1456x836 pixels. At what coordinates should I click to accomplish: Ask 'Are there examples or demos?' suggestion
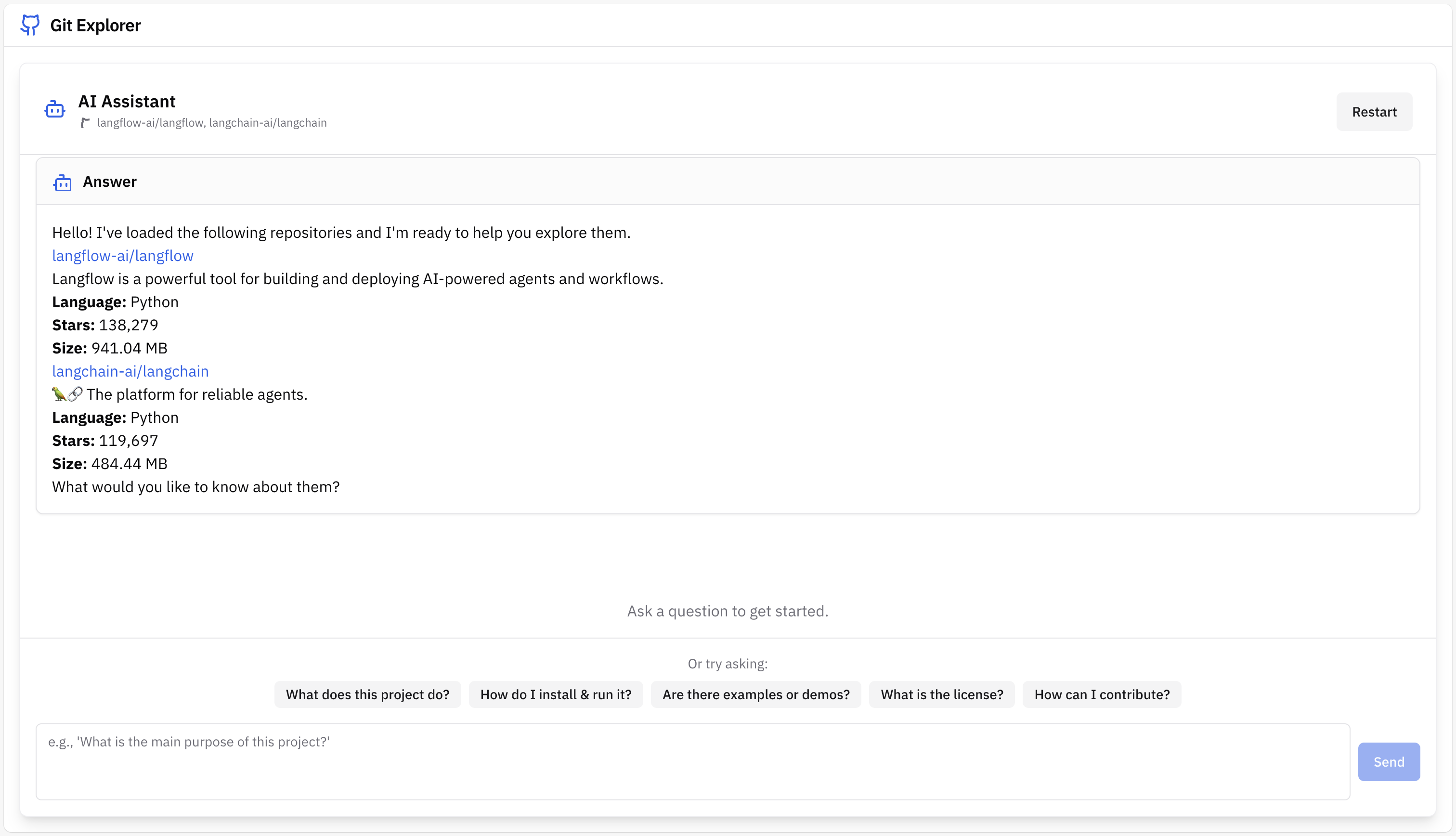(756, 694)
